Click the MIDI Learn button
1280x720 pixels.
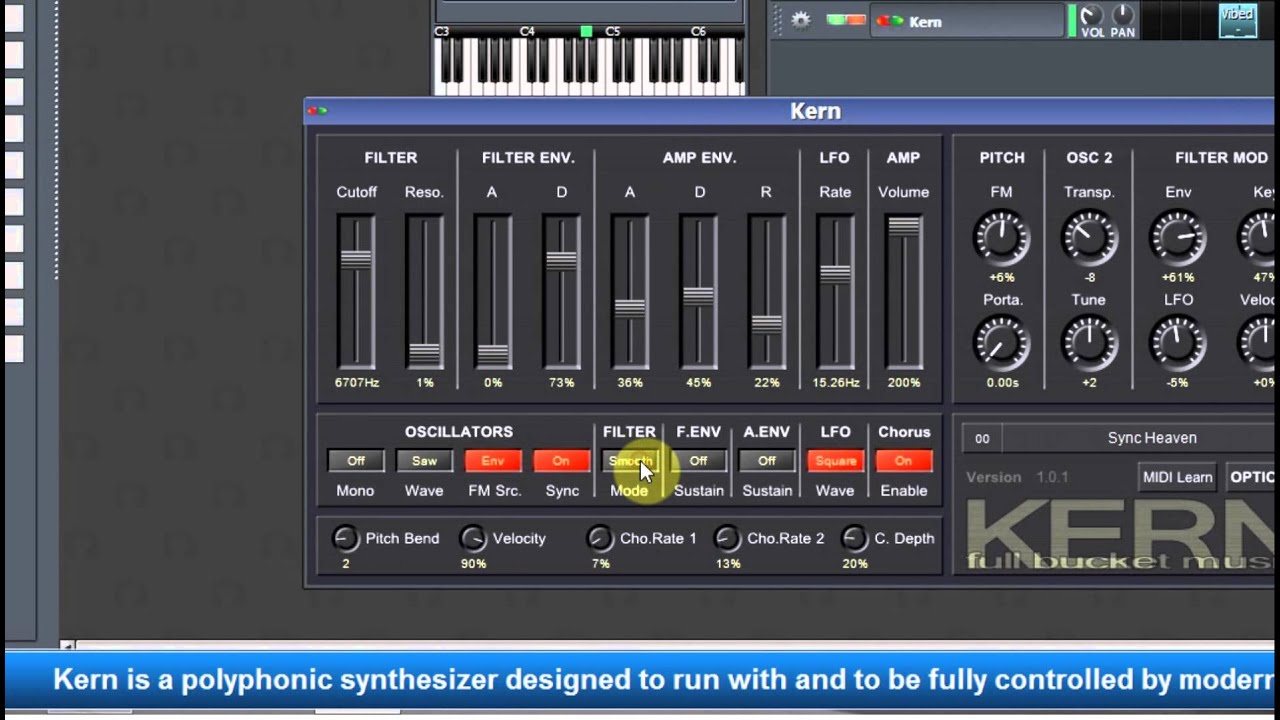click(1178, 477)
